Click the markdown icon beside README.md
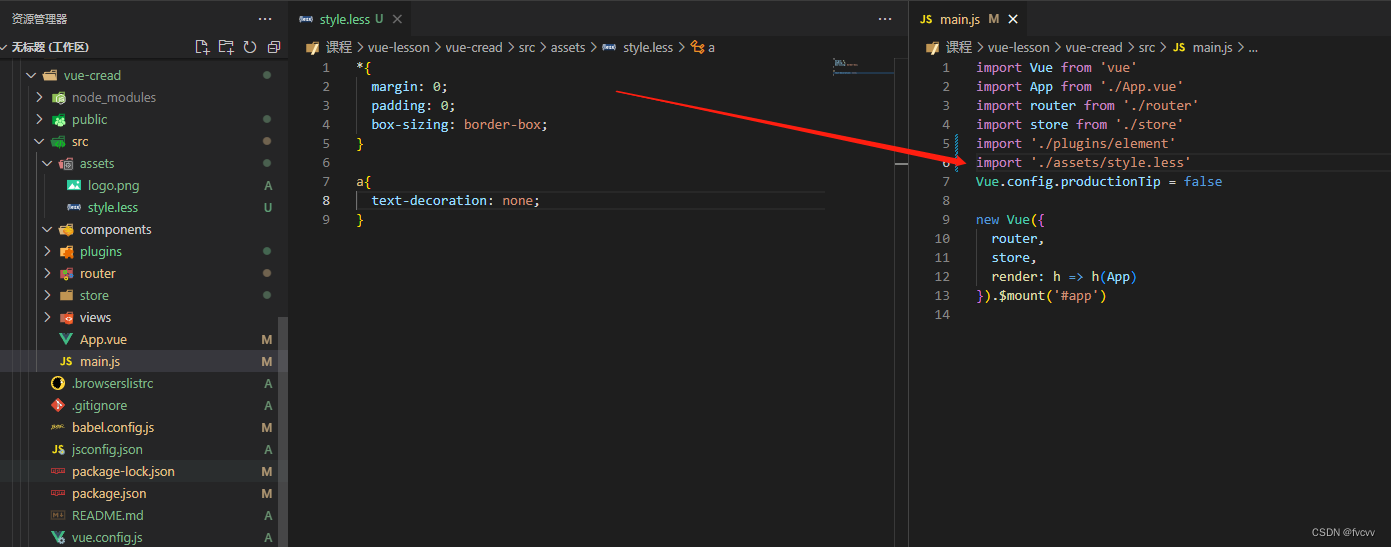 (58, 515)
